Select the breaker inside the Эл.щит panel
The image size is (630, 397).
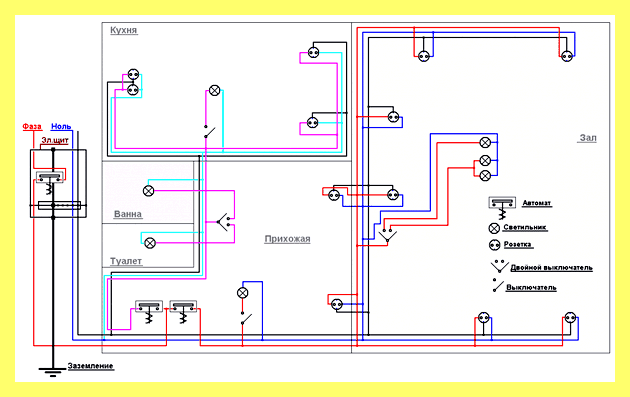pos(50,183)
